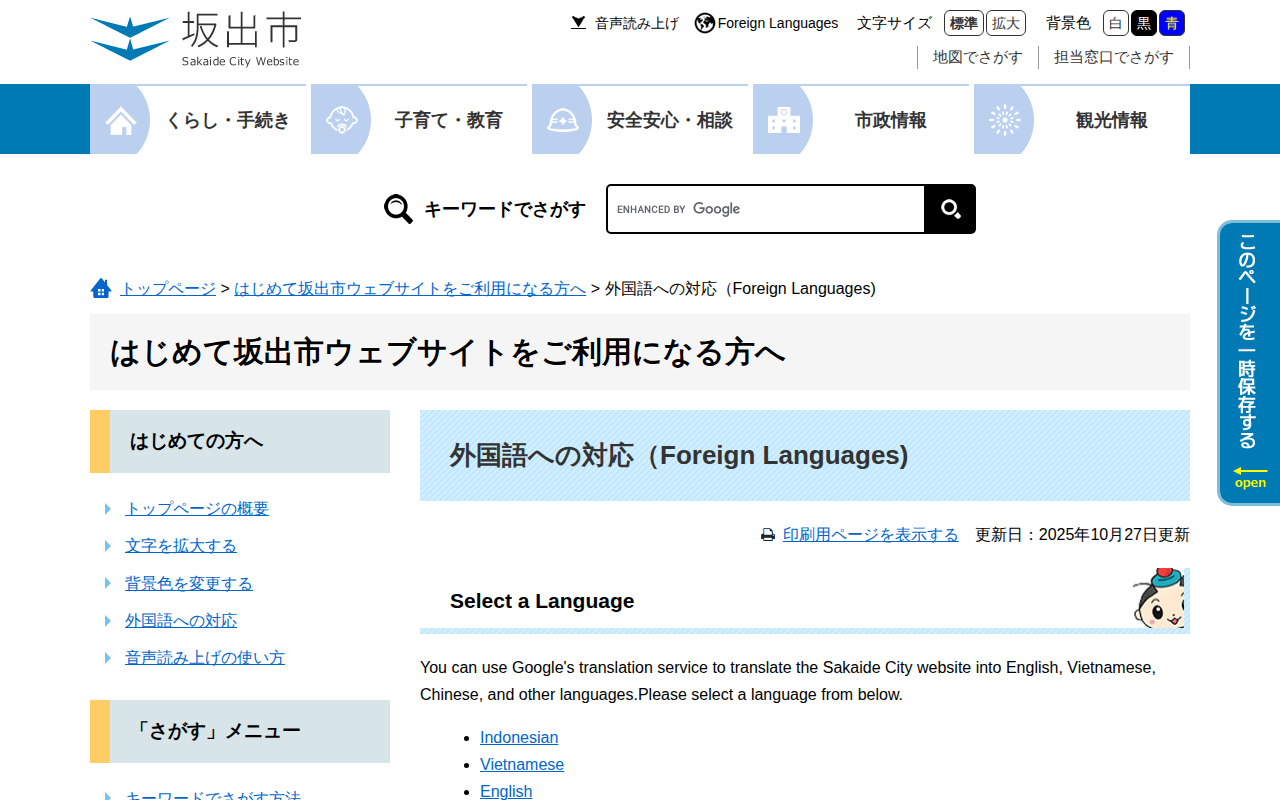This screenshot has width=1280, height=800.
Task: Choose the black 黒 background swatch
Action: pos(1144,23)
